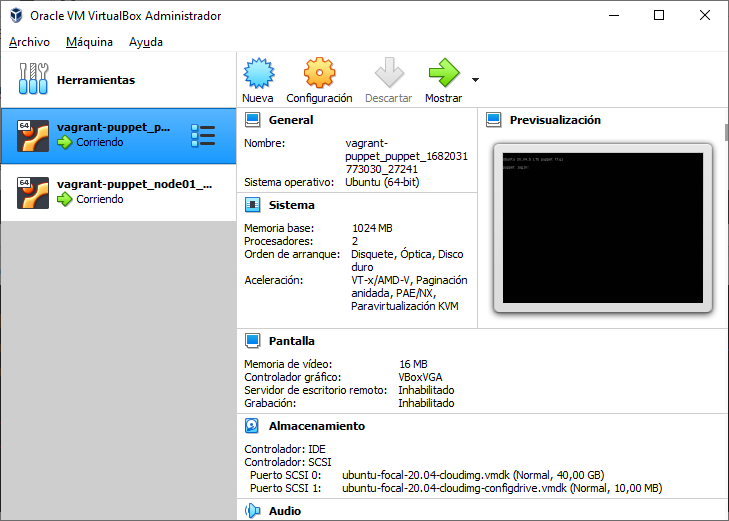729x521 pixels.
Task: Open the Archivo menu
Action: [x=29, y=42]
